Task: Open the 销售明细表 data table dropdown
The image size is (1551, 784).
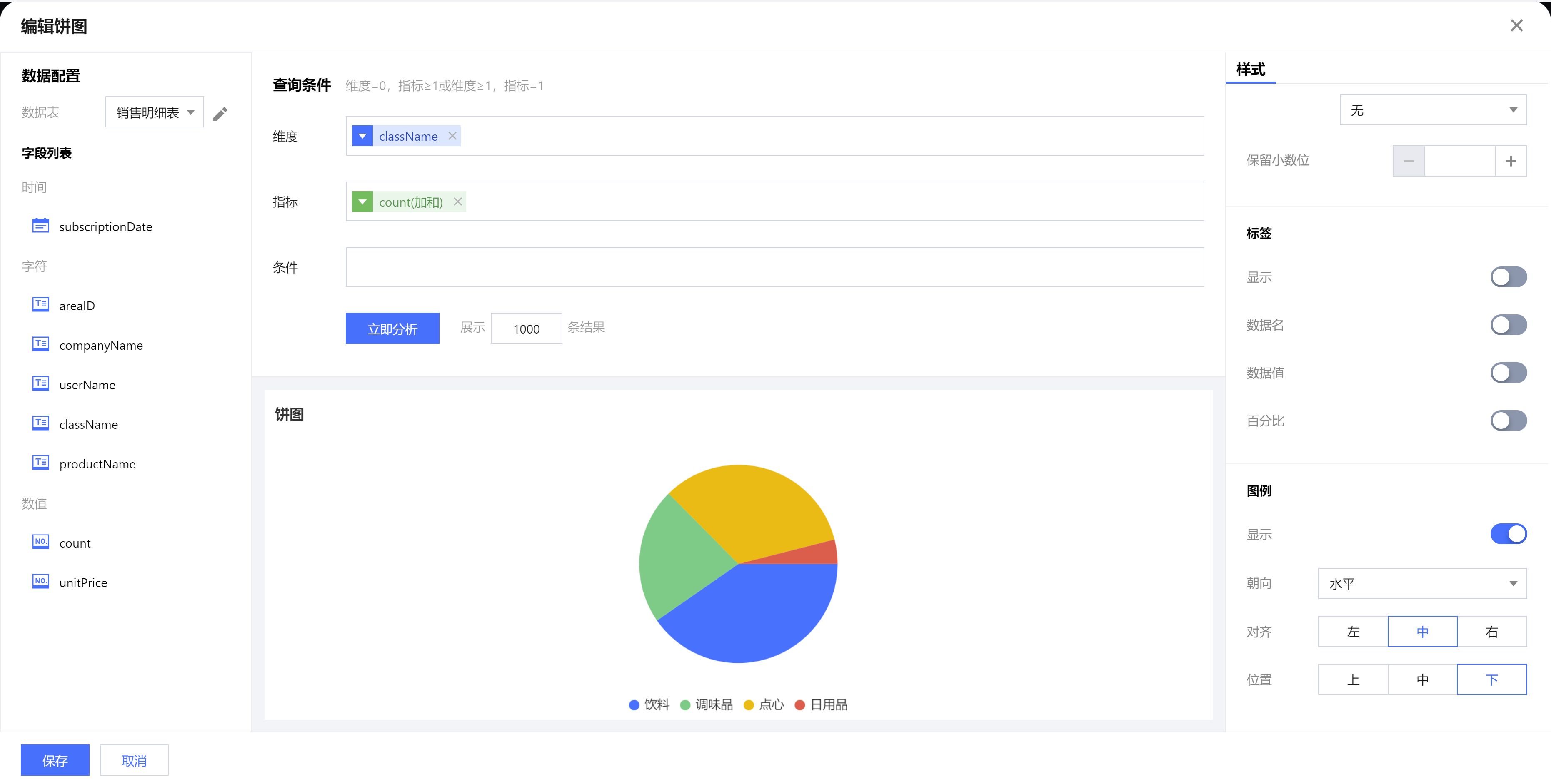Action: 155,112
